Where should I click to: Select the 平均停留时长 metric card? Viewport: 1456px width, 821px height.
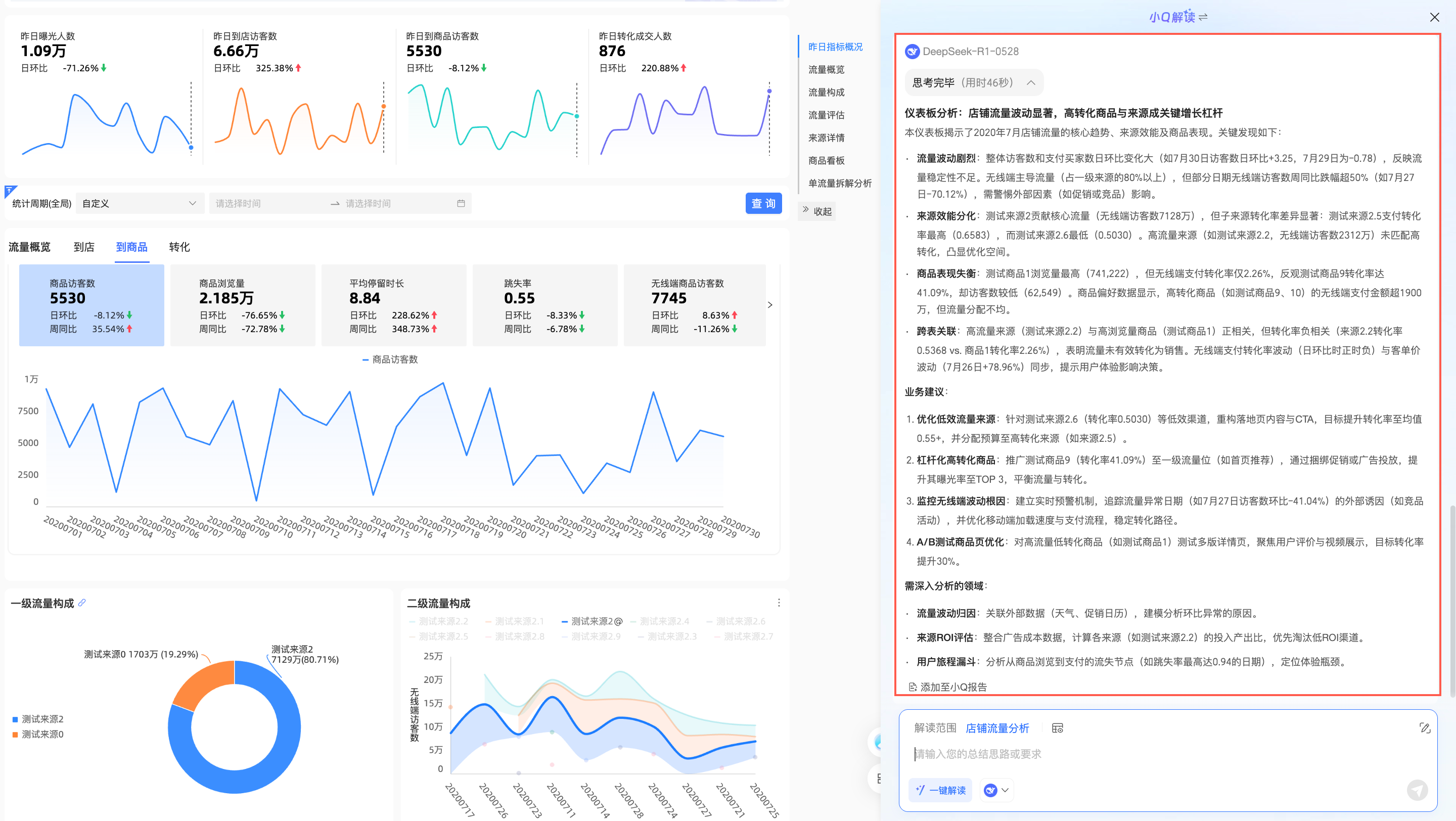394,305
